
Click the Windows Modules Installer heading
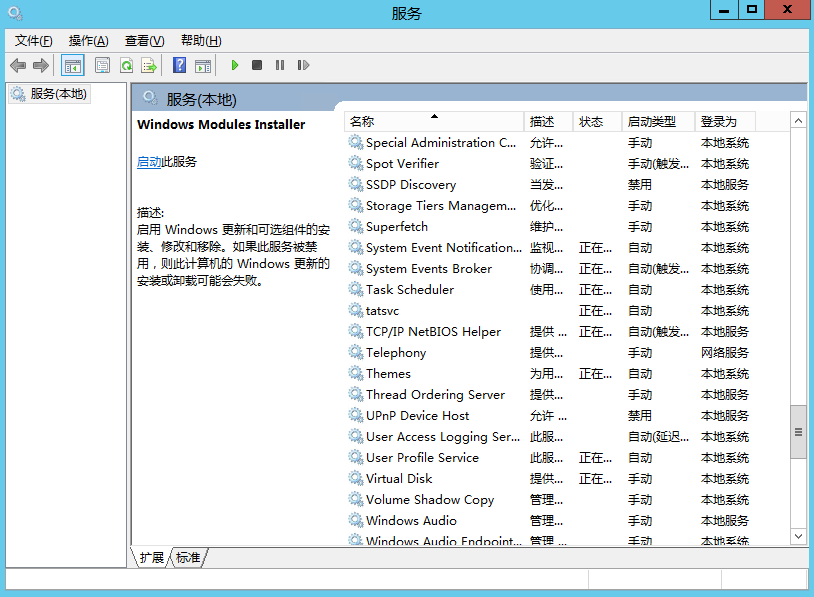(221, 125)
